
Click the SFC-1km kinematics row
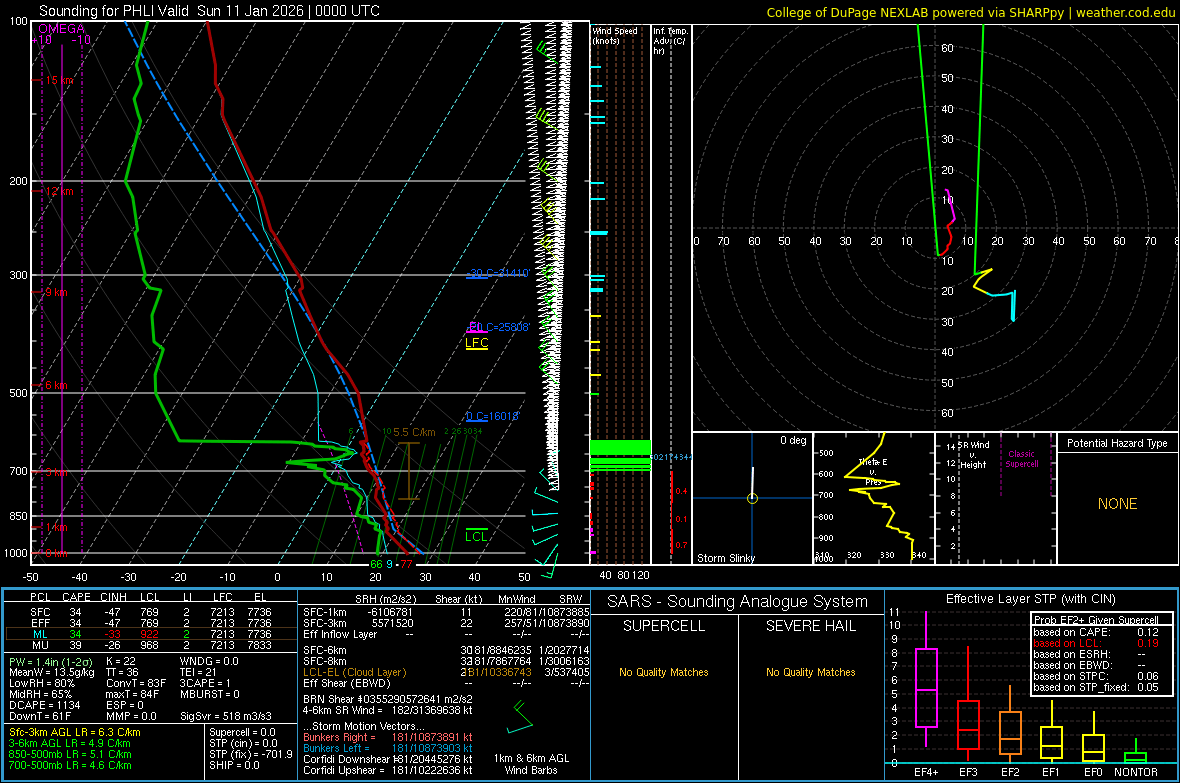(x=446, y=612)
